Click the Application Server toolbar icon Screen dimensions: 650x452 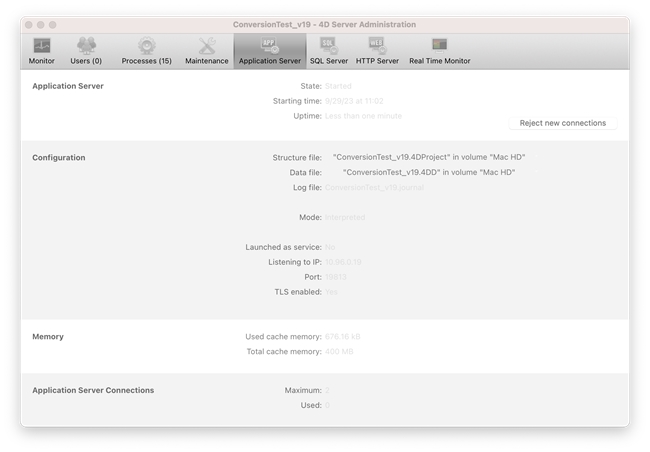(x=269, y=46)
